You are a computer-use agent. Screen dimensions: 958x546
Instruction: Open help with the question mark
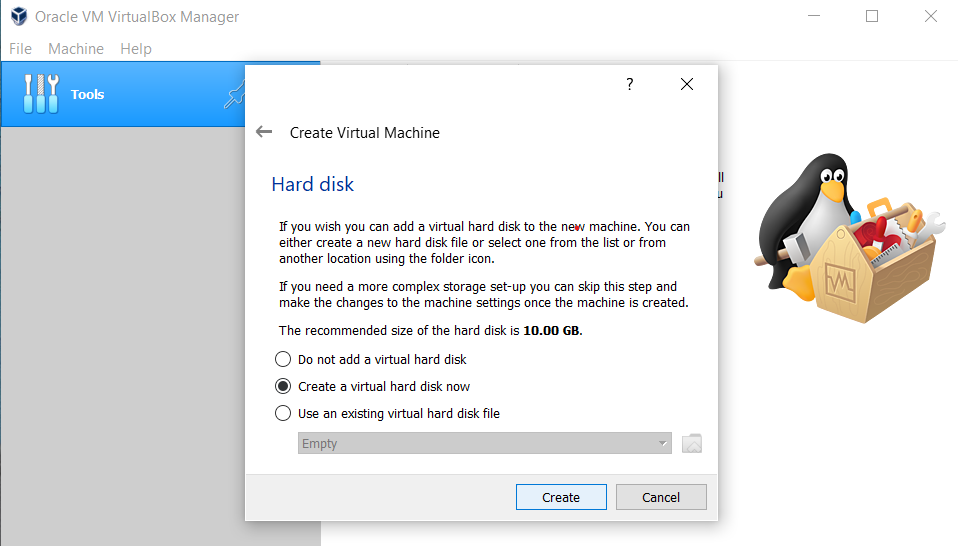pos(630,84)
